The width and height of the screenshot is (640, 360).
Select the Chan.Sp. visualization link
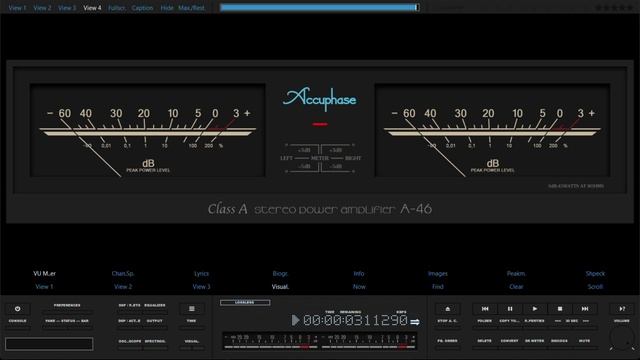(x=123, y=273)
